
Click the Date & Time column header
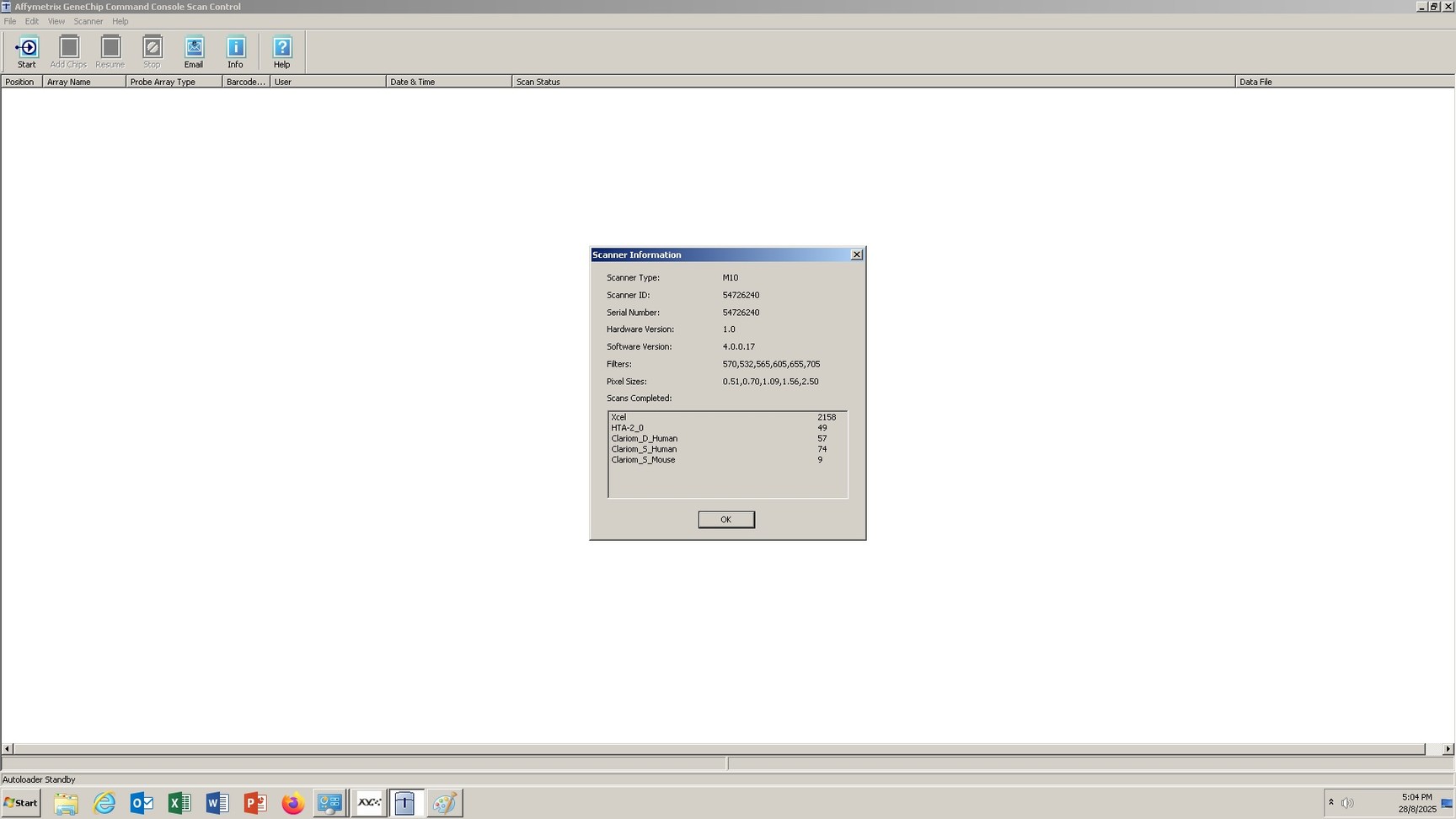(448, 82)
